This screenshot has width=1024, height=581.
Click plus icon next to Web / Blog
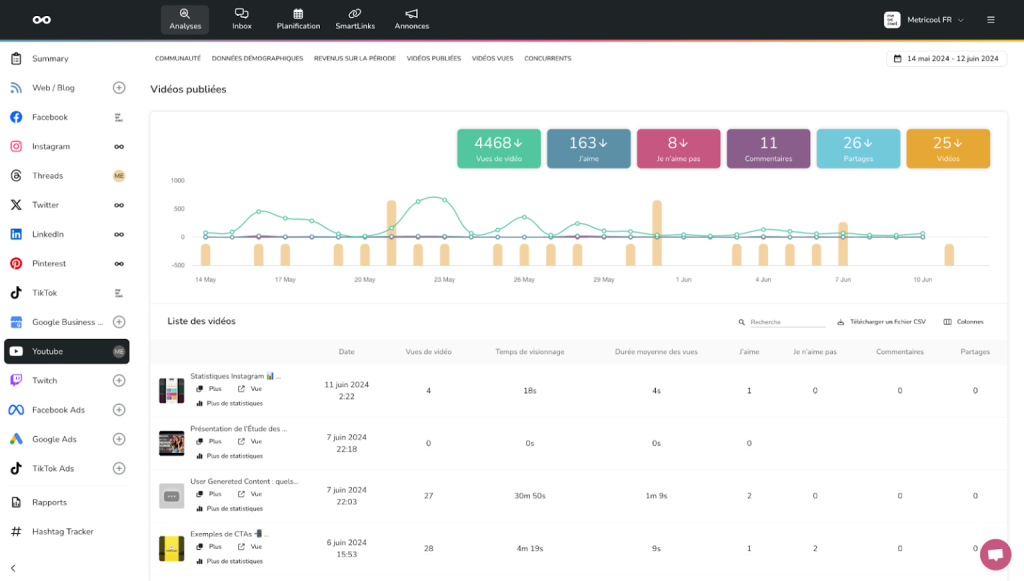pos(119,88)
